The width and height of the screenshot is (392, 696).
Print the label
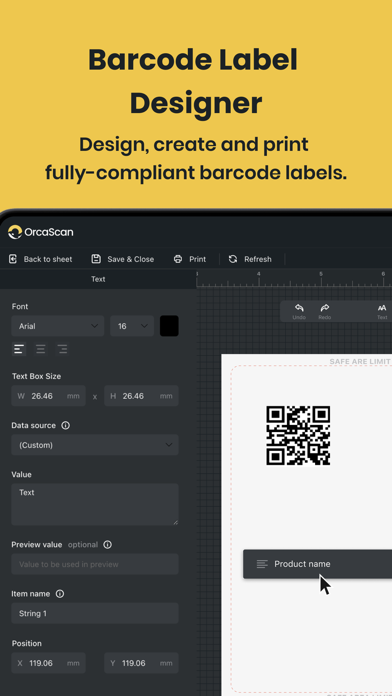pyautogui.click(x=190, y=259)
